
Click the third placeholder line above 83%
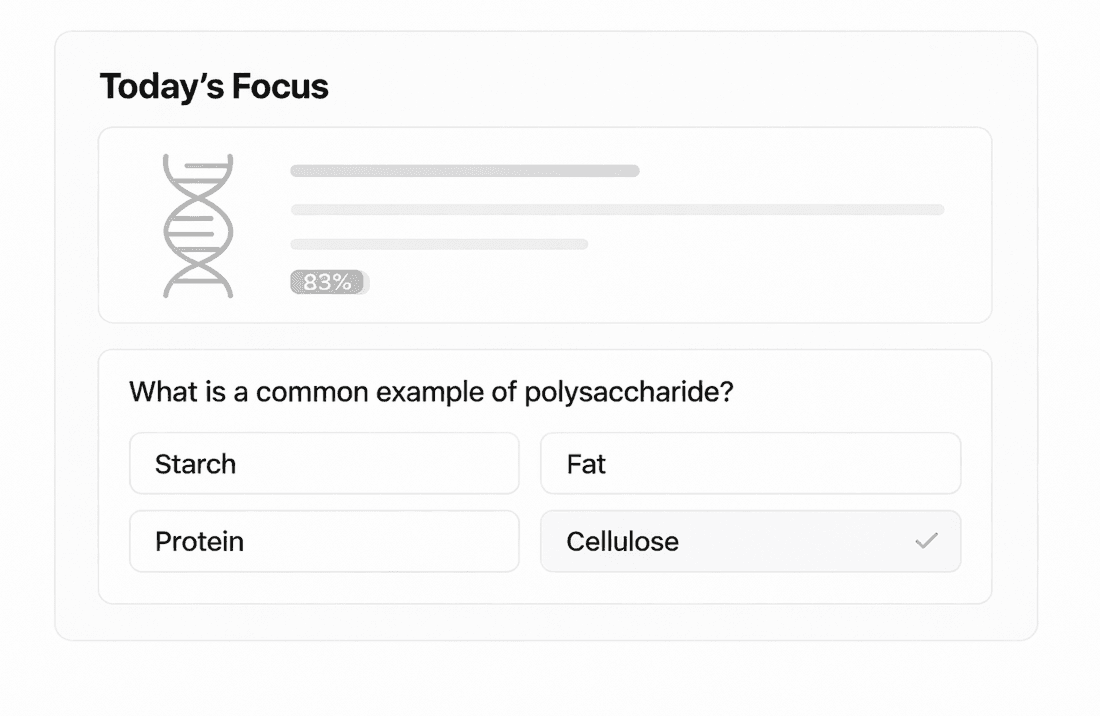pyautogui.click(x=439, y=244)
